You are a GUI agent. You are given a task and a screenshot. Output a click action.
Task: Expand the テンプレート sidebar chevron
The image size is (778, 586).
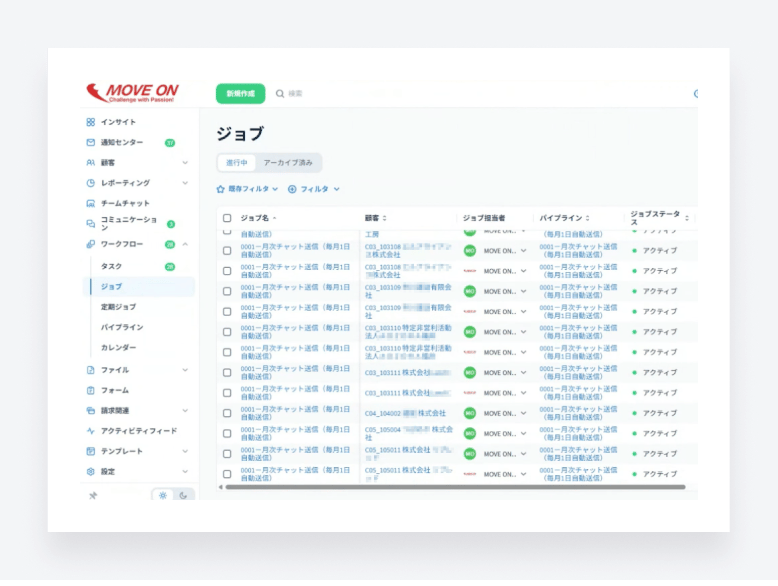click(185, 451)
